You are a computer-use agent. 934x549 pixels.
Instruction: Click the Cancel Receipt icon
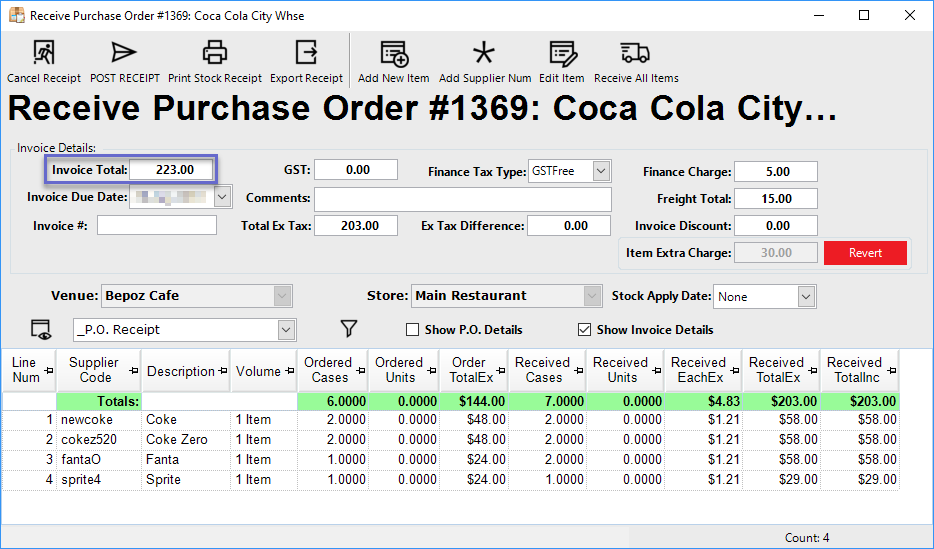44,54
